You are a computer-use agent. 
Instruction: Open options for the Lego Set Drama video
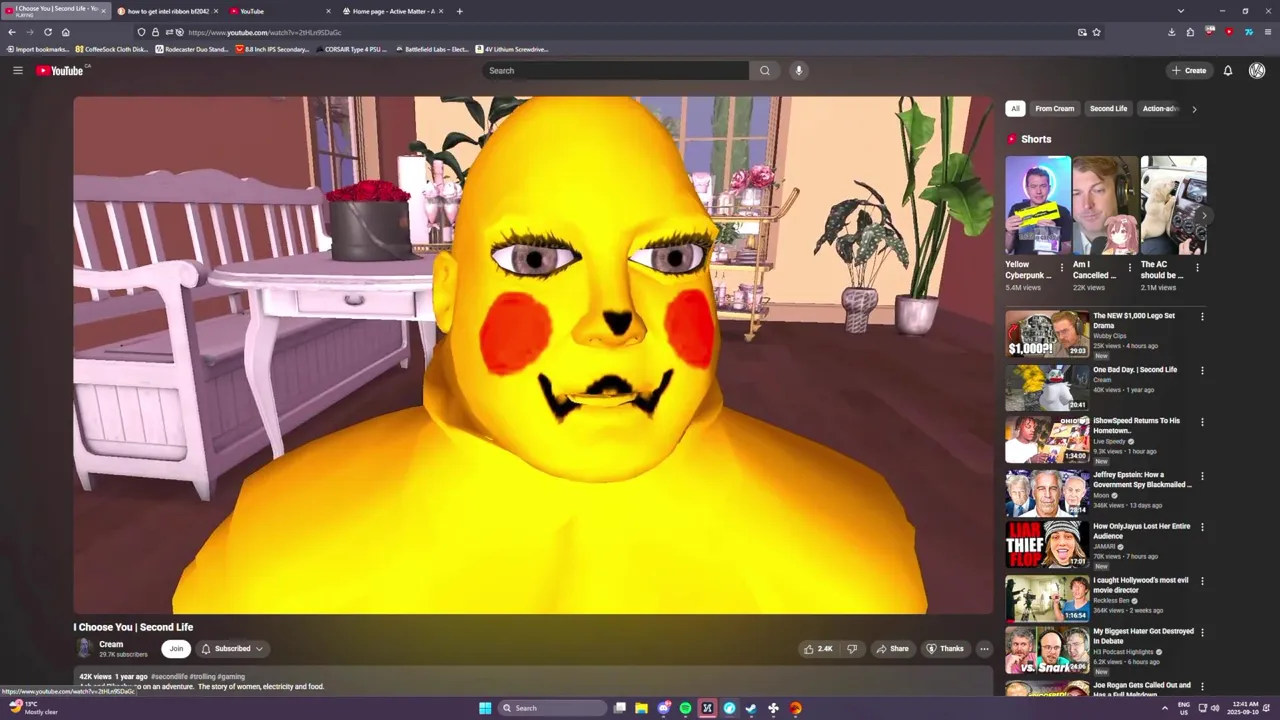pyautogui.click(x=1202, y=317)
